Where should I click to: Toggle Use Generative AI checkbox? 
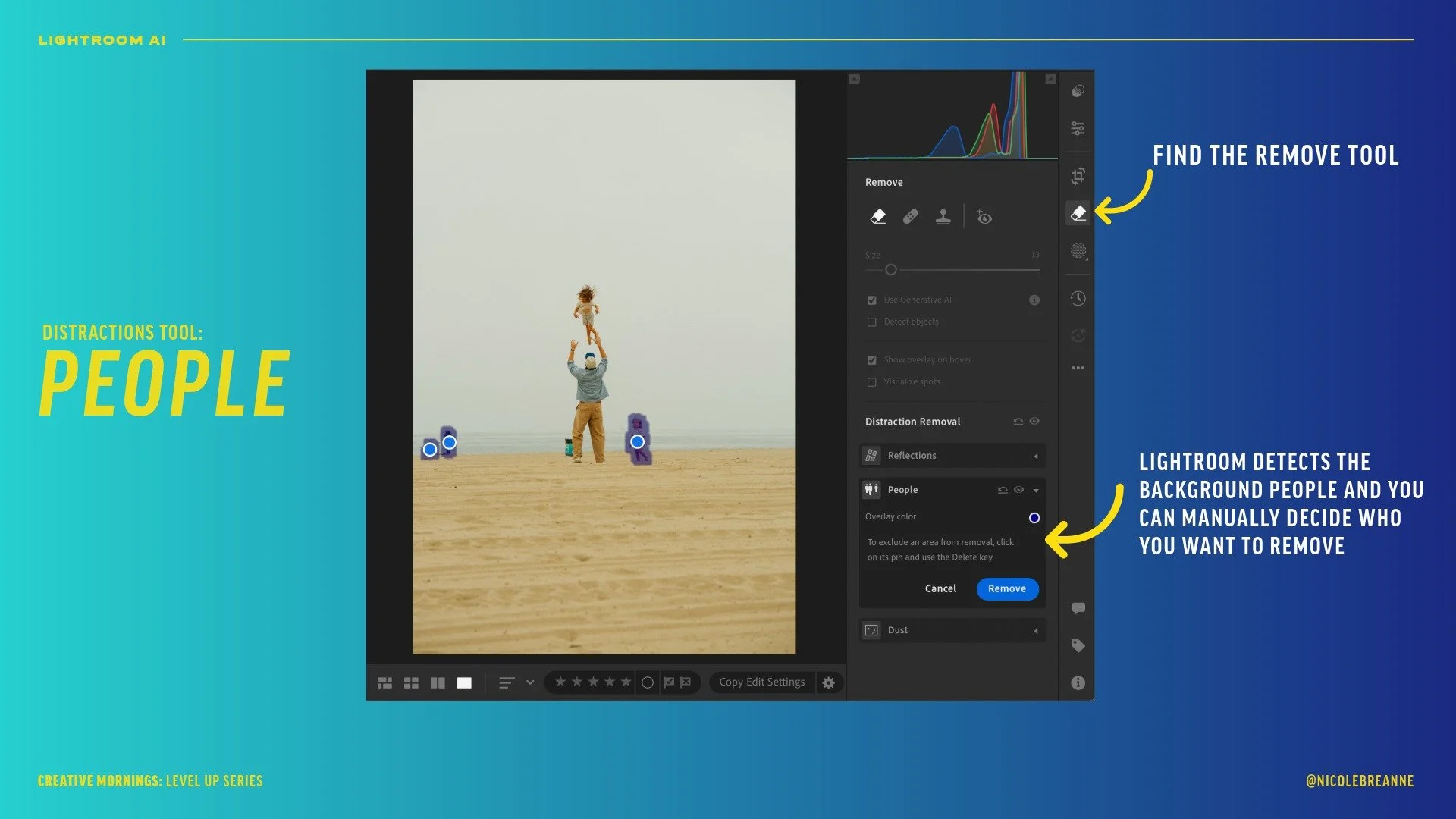pos(871,300)
